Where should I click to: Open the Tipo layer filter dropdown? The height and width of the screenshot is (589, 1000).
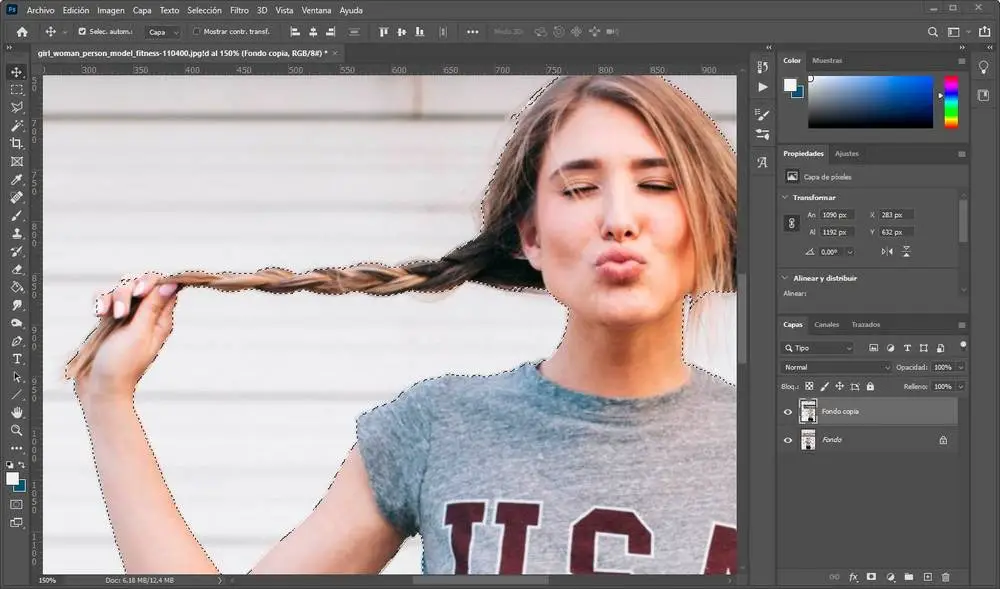pos(820,348)
